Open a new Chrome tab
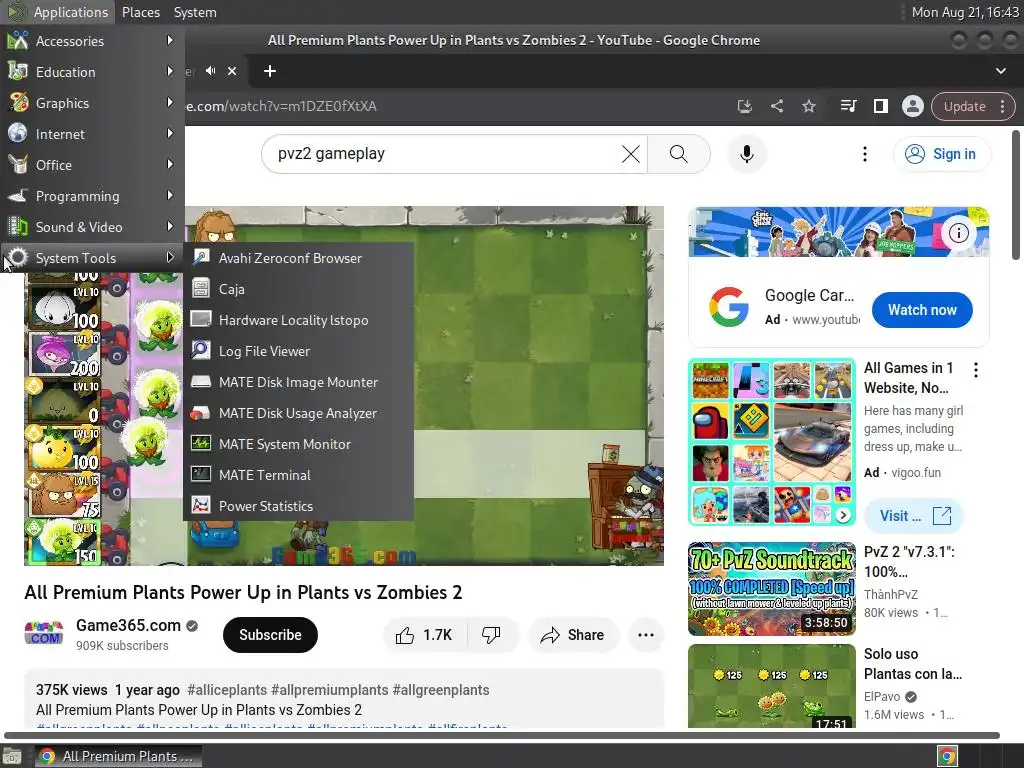This screenshot has width=1024, height=768. pyautogui.click(x=270, y=71)
